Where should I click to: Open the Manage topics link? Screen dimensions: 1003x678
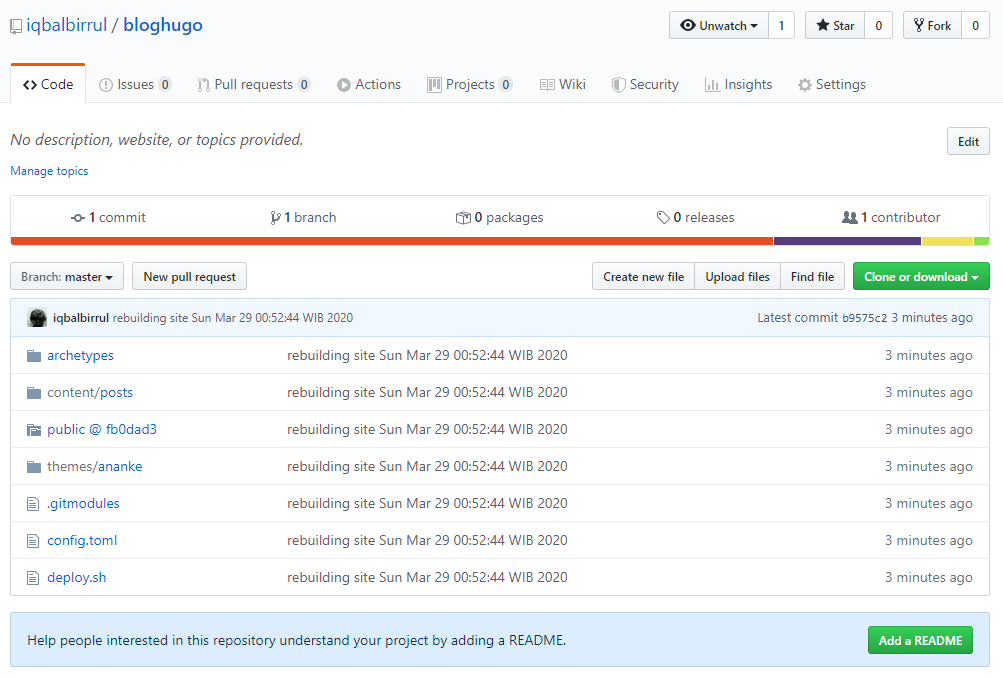tap(49, 171)
